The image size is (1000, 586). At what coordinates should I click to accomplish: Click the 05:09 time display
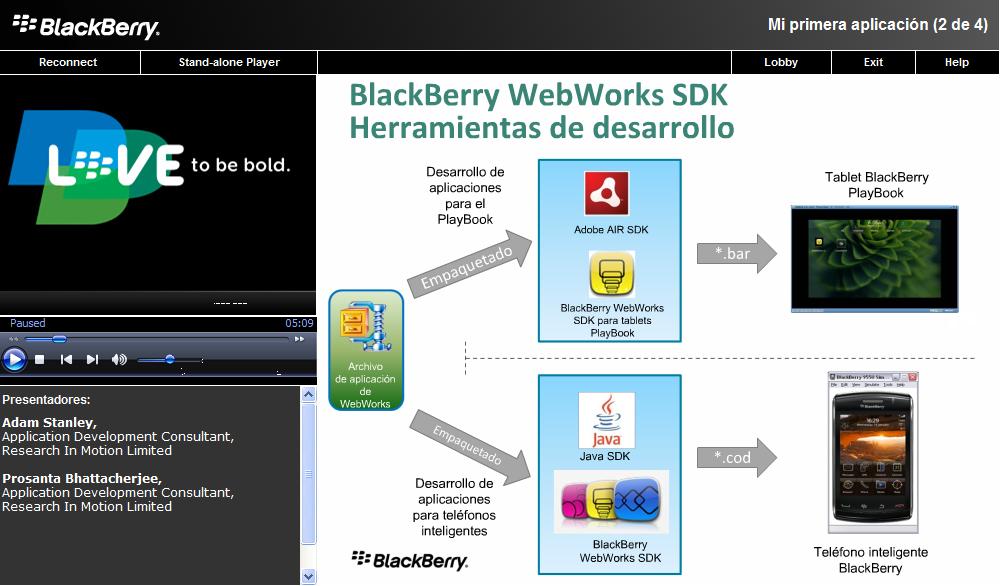(299, 323)
